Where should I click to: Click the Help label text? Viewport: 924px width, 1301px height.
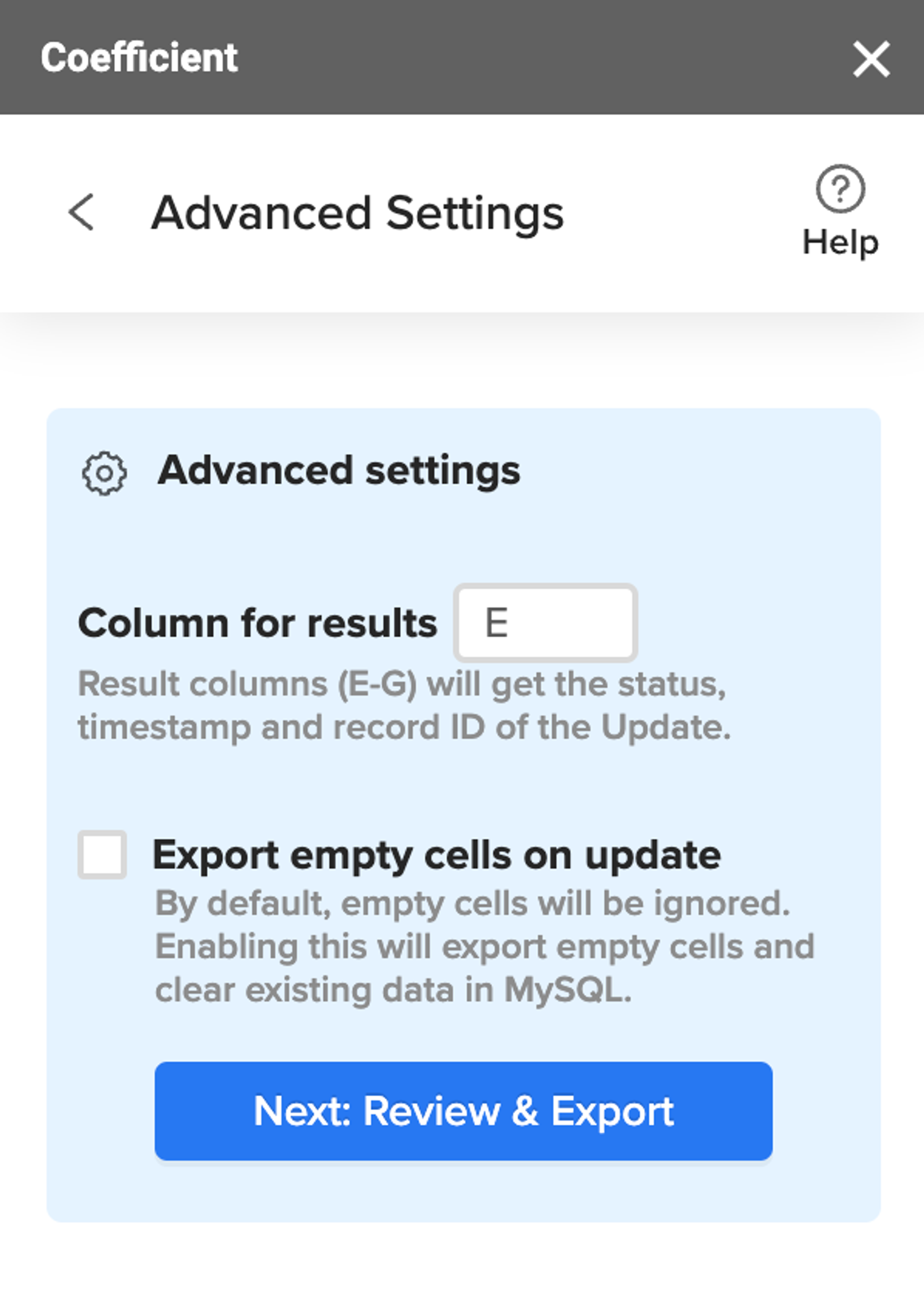pyautogui.click(x=840, y=242)
